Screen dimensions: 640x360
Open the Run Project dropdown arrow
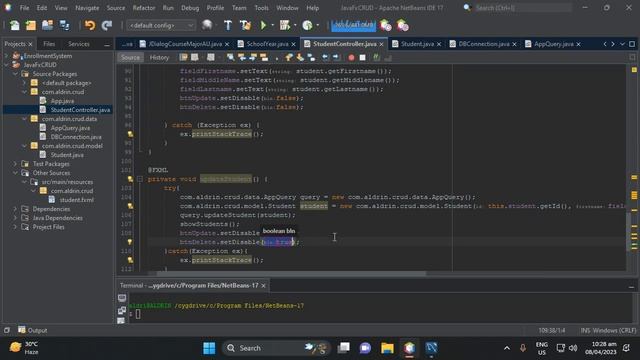(273, 26)
